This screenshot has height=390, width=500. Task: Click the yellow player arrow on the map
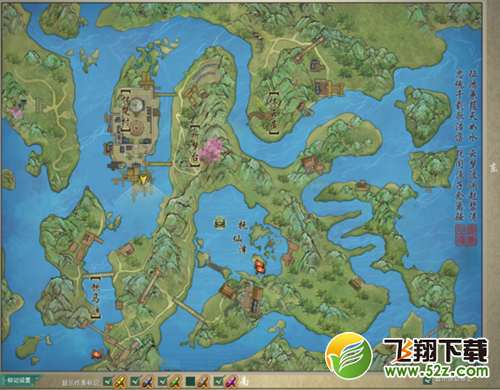(x=143, y=180)
